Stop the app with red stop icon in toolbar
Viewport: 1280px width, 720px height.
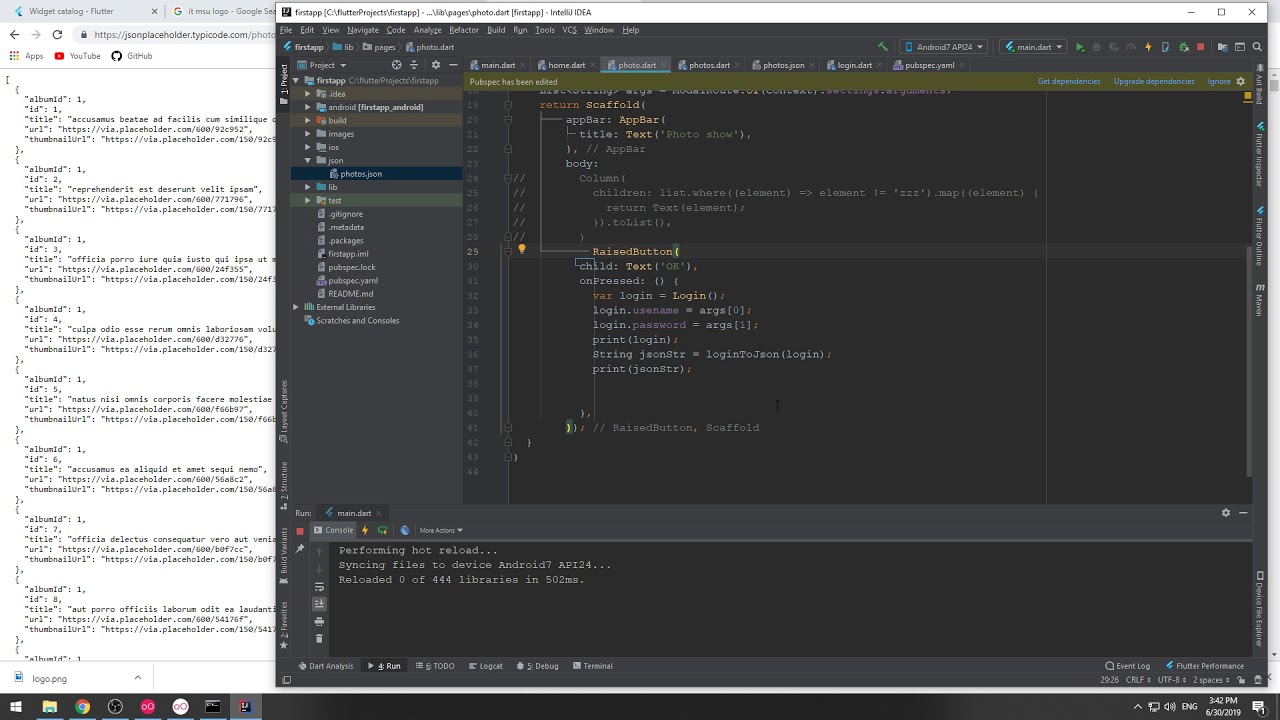1200,47
